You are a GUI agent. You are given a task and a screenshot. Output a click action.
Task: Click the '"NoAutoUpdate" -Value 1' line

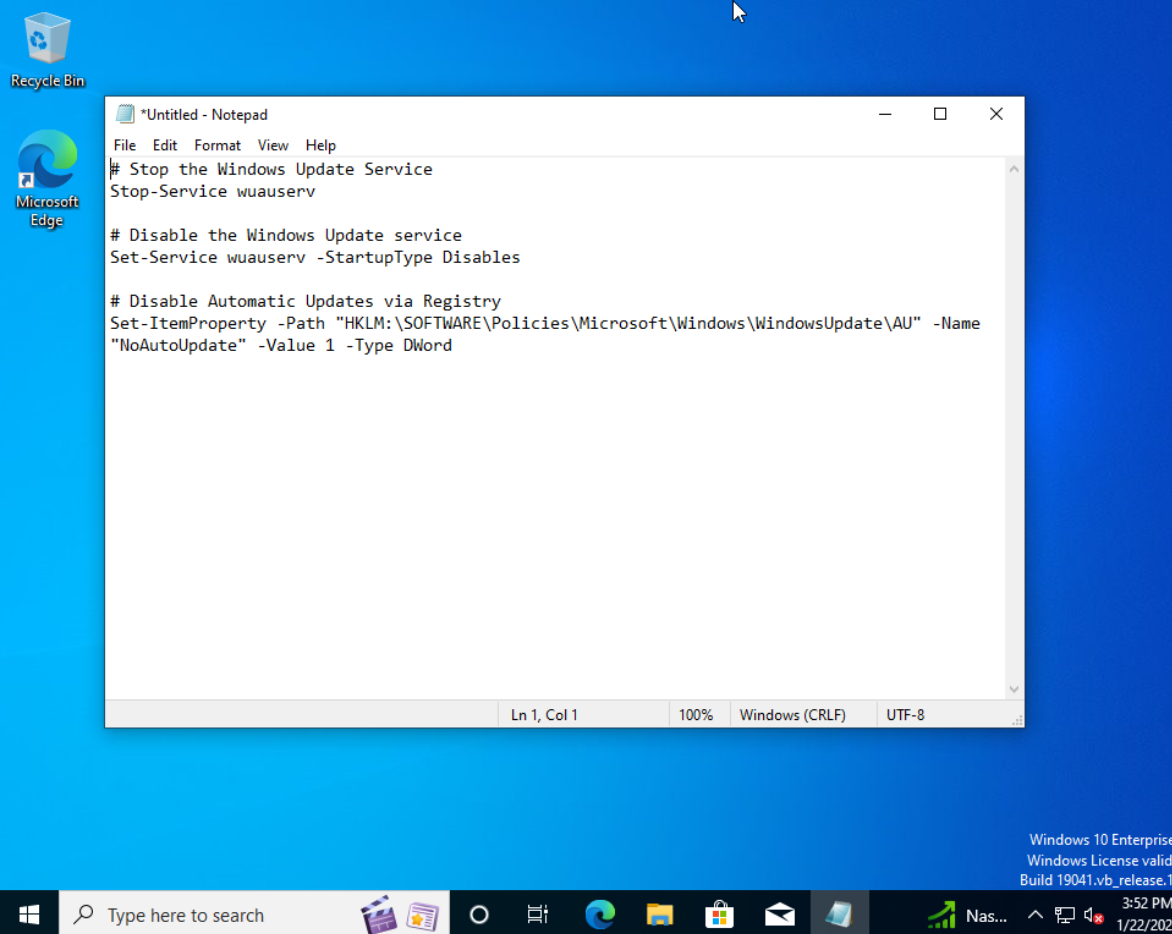(281, 345)
